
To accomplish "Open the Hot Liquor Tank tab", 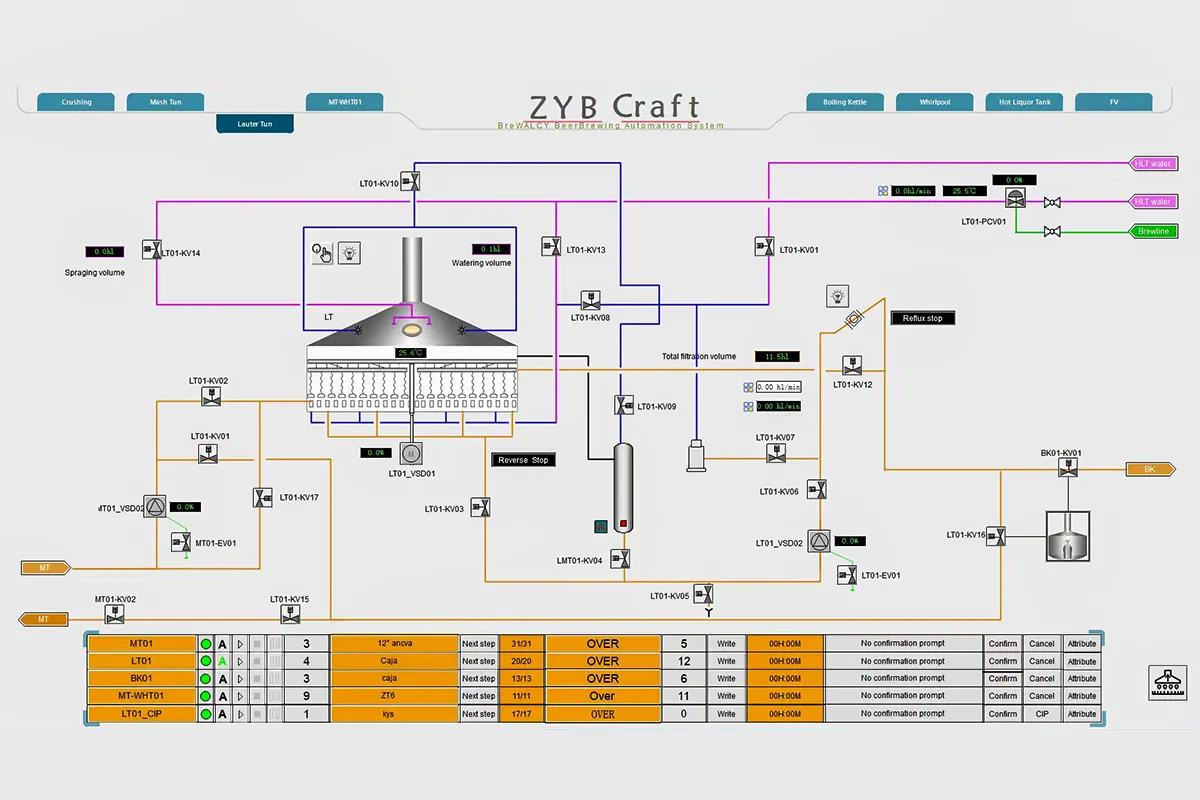I will click(1025, 102).
